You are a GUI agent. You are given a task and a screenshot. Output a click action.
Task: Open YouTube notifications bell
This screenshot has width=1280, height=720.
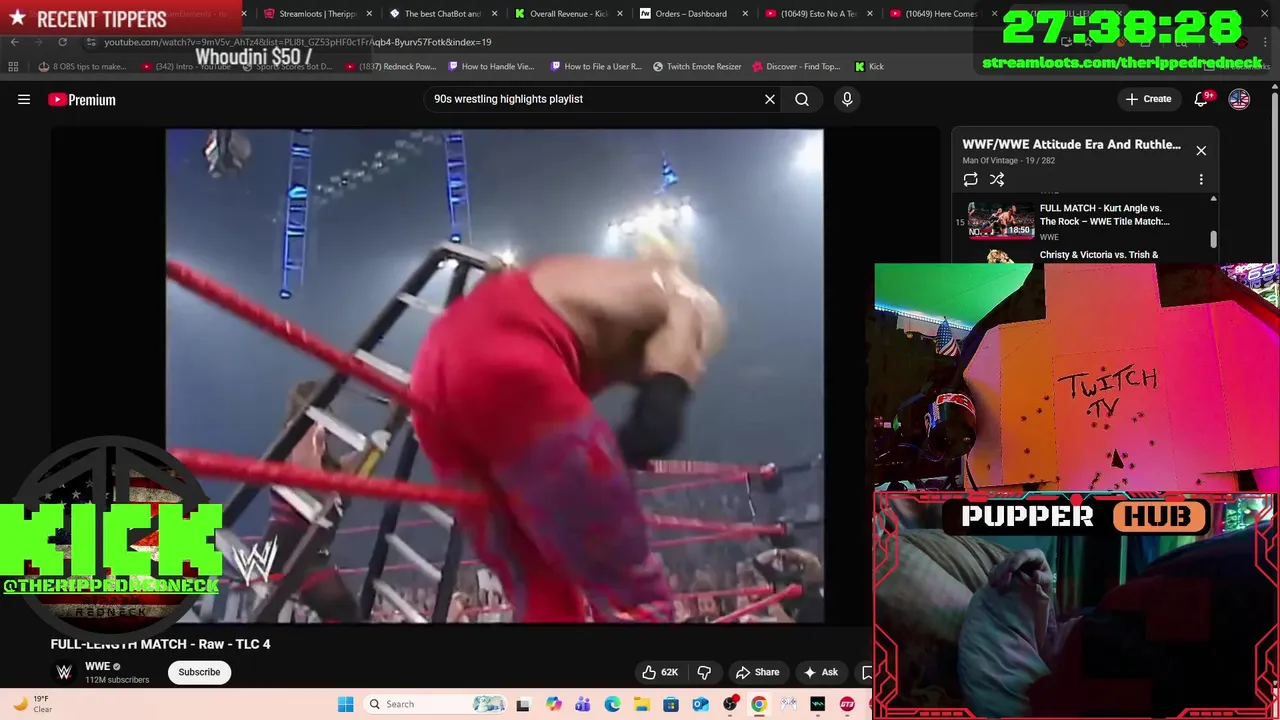click(1202, 99)
